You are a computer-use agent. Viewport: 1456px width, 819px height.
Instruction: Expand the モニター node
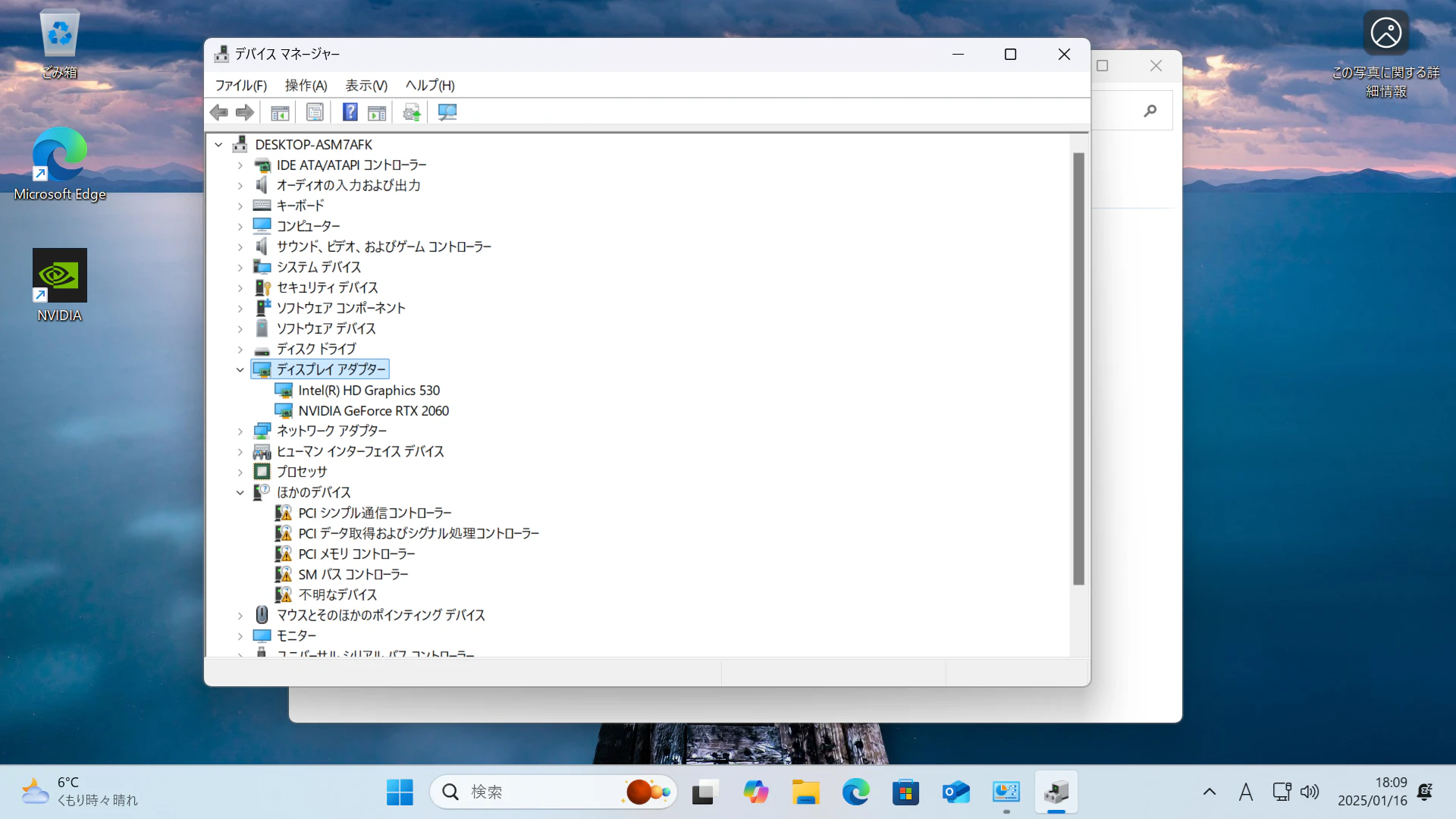[240, 636]
